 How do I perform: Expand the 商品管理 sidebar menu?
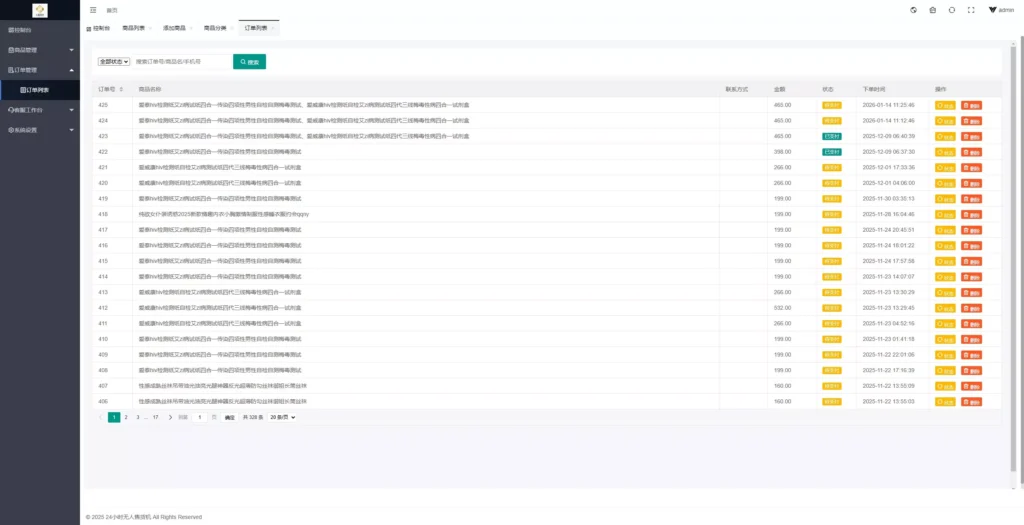[40, 49]
